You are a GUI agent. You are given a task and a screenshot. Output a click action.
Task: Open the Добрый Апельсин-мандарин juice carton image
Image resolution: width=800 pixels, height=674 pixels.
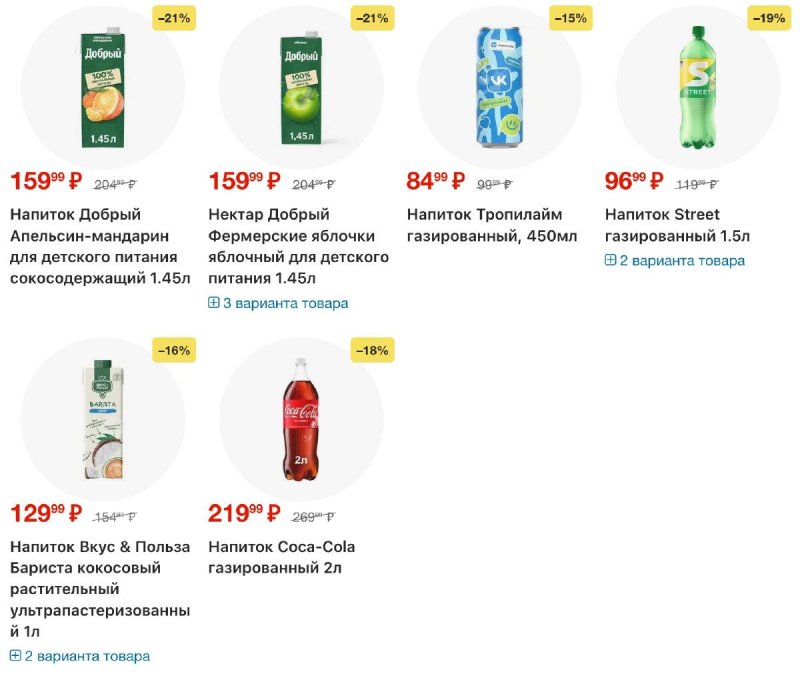coord(103,86)
